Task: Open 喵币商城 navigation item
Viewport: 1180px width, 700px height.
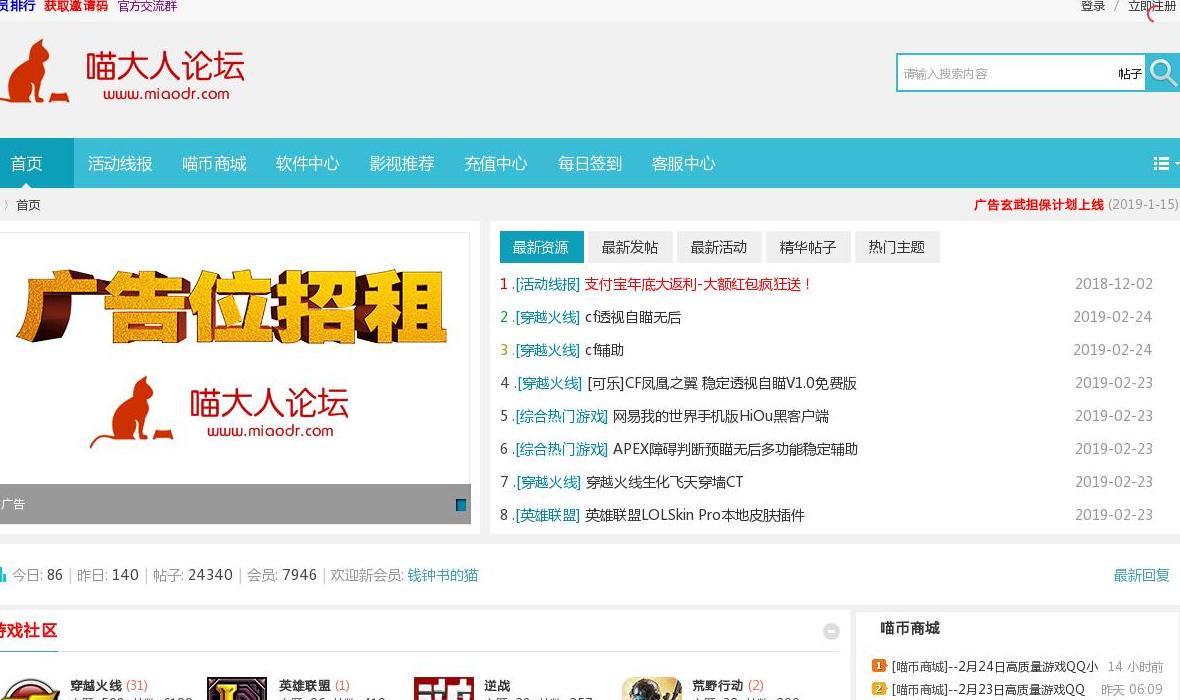Action: point(214,163)
